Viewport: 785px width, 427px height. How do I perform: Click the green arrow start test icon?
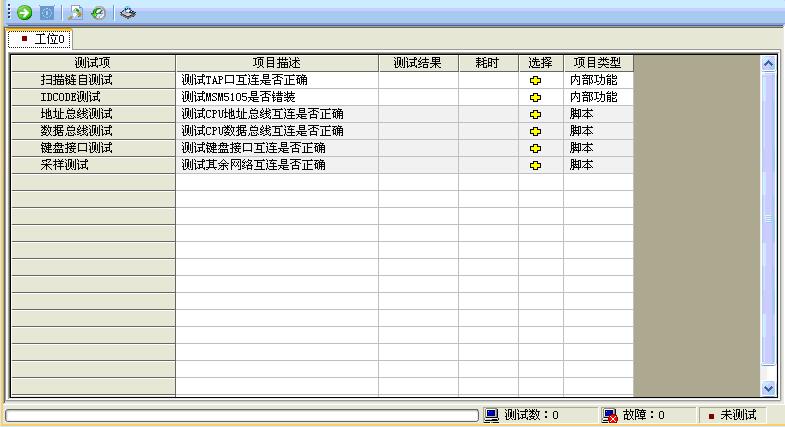[x=24, y=13]
